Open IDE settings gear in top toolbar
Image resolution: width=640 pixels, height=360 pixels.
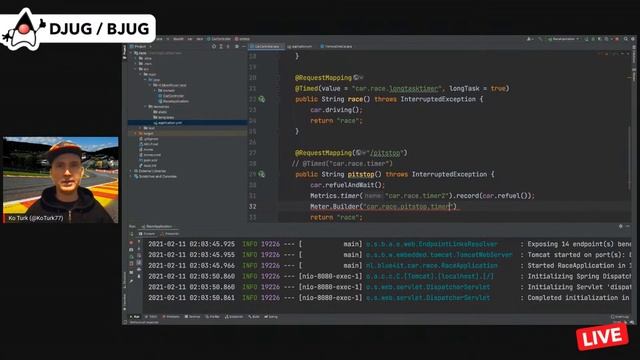coord(633,39)
